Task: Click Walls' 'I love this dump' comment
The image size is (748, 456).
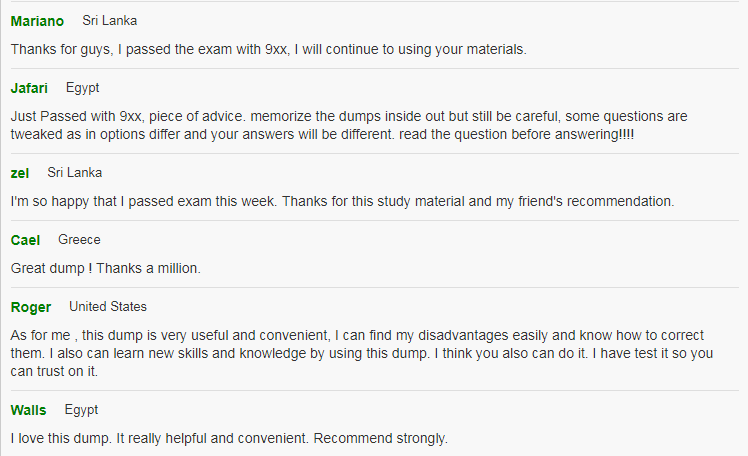Action: tap(229, 438)
